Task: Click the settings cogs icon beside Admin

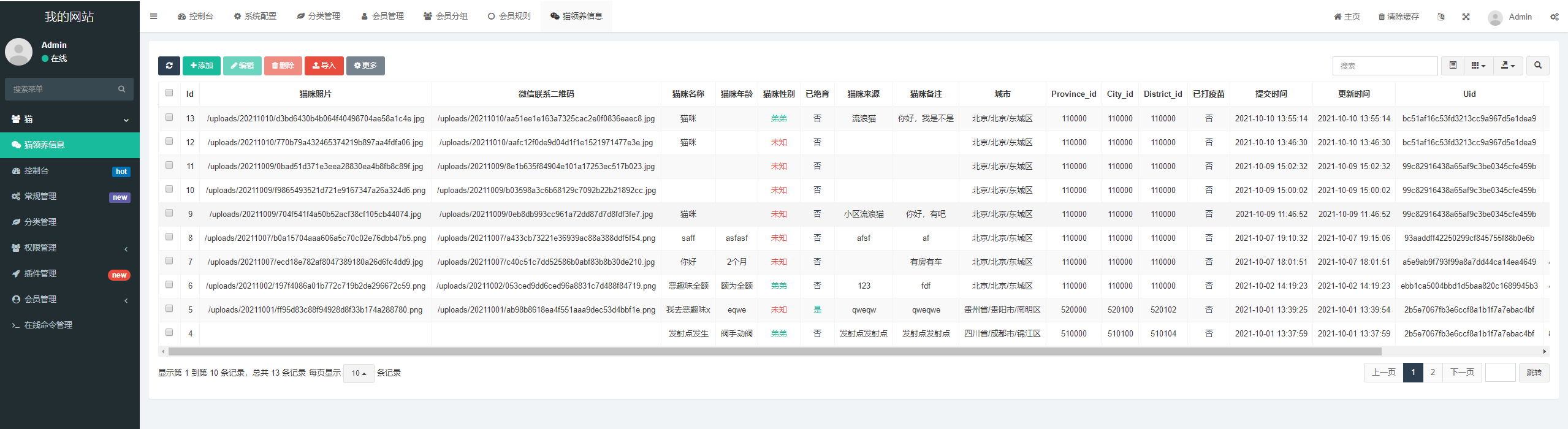Action: pos(1554,17)
